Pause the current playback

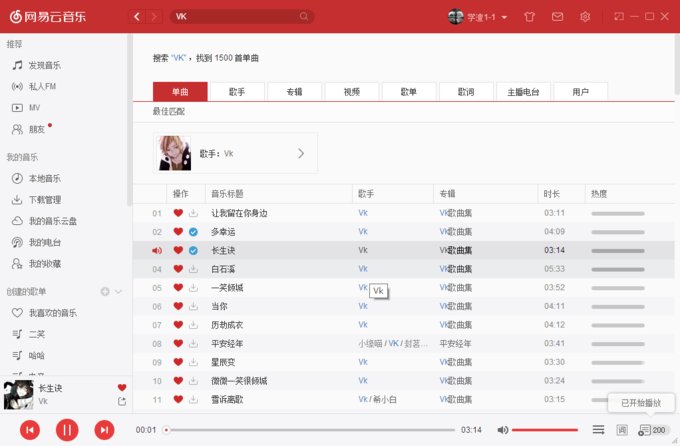67,430
